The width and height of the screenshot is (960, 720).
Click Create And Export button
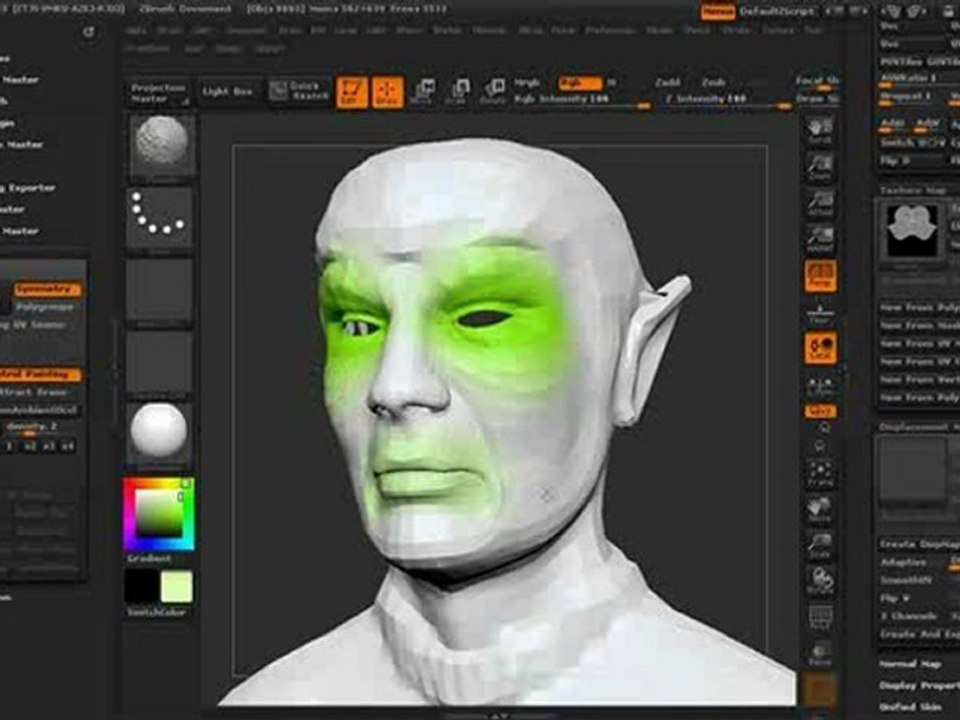920,634
